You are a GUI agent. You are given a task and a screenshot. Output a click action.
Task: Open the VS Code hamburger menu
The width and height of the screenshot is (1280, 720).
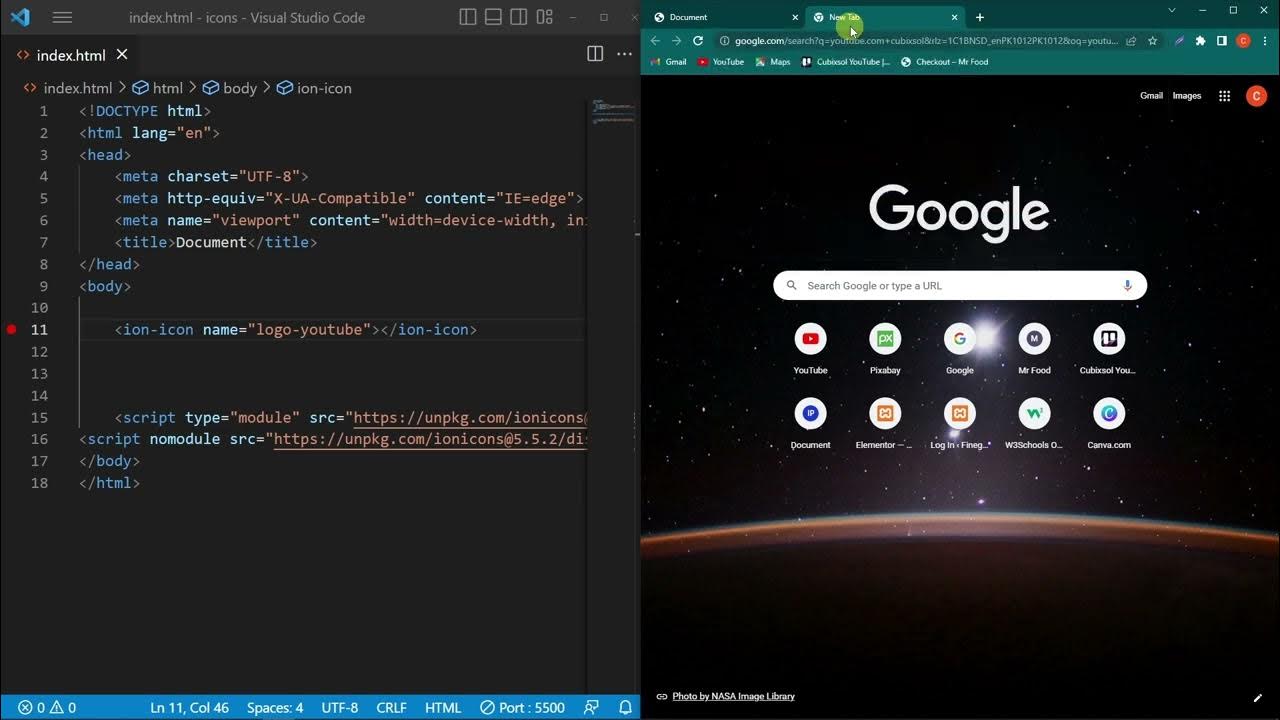[62, 17]
